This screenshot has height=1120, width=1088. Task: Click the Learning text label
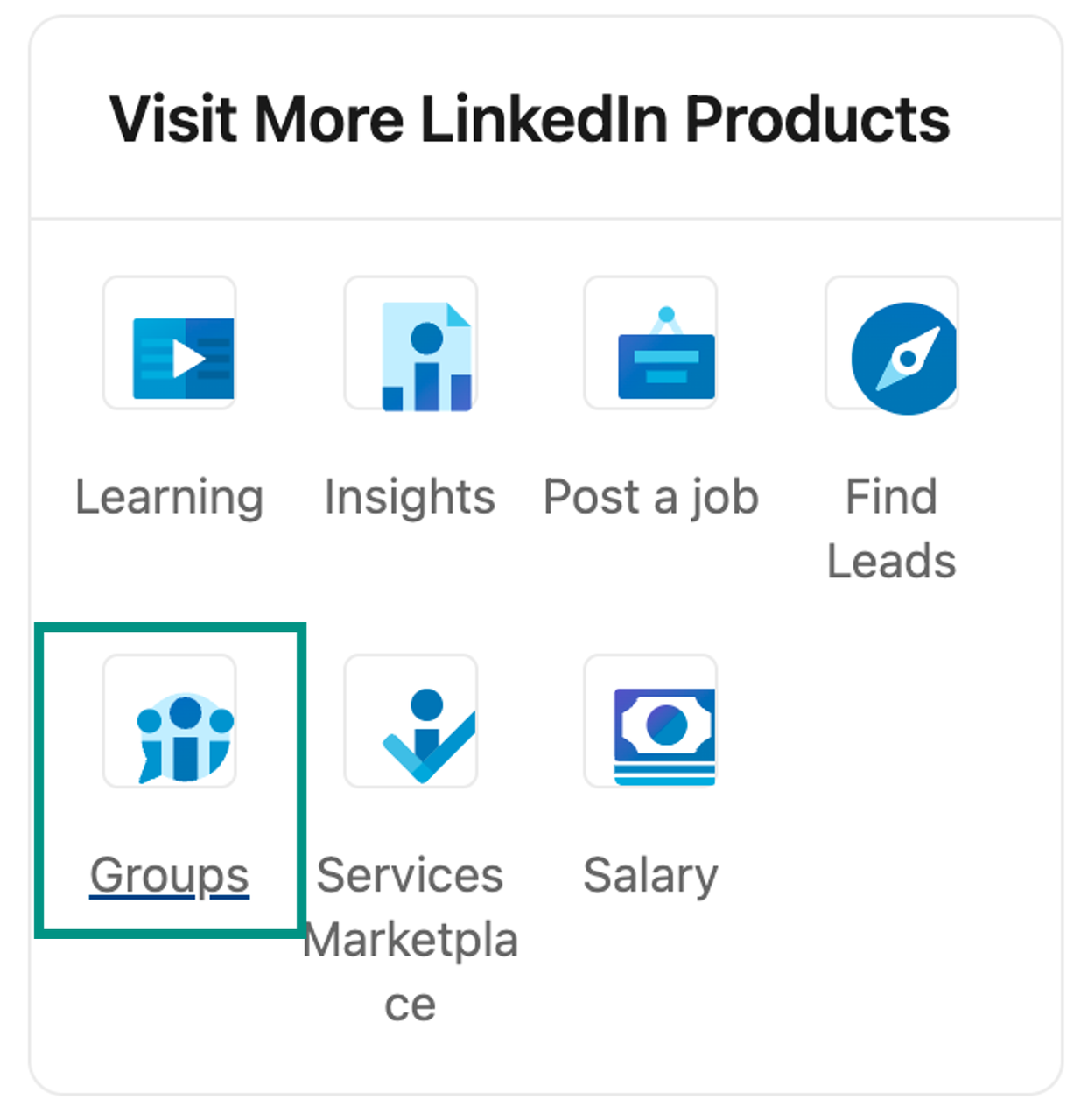pyautogui.click(x=169, y=498)
